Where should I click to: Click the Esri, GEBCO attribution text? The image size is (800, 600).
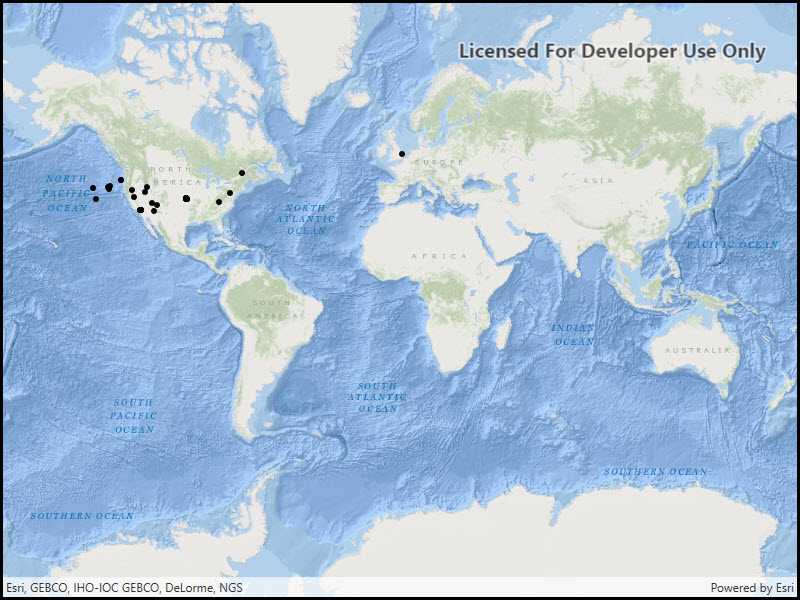[x=123, y=588]
